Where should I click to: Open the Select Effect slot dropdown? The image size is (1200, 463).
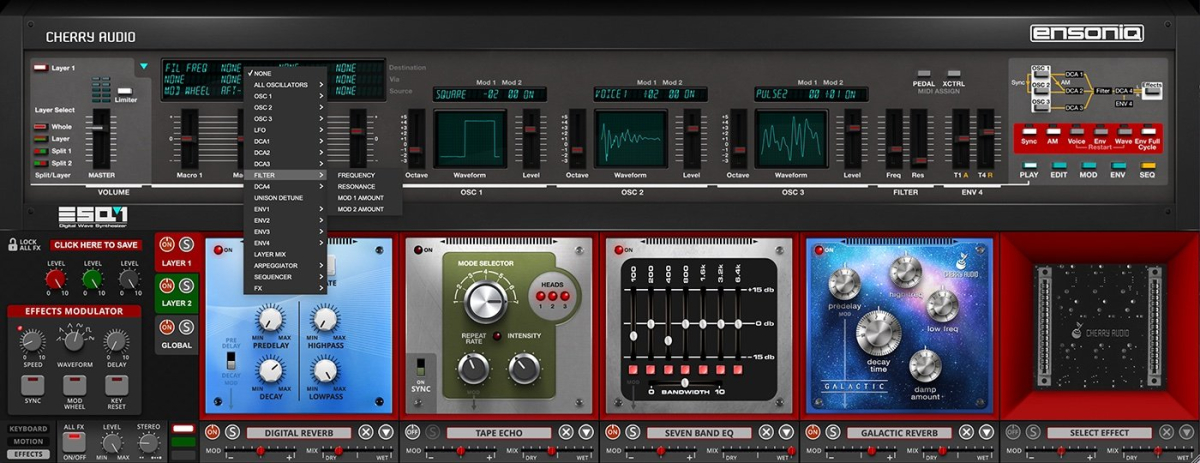click(1186, 432)
